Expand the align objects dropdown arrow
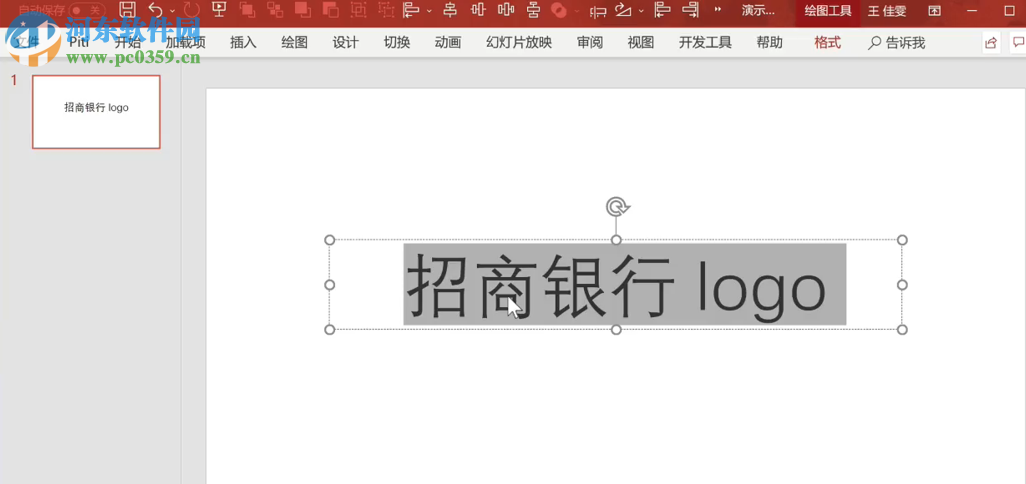1026x484 pixels. pyautogui.click(x=429, y=10)
